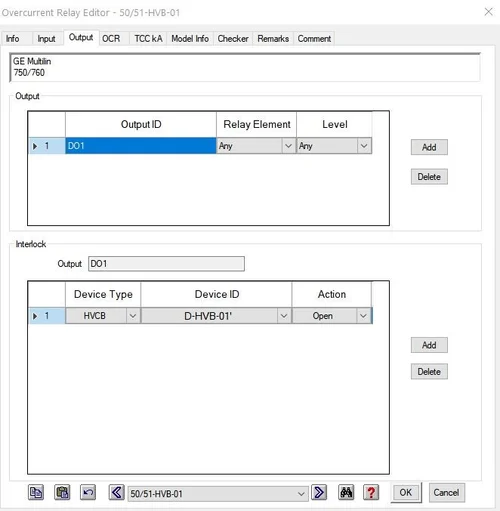
Task: Click the Undo arrow icon
Action: coord(88,492)
